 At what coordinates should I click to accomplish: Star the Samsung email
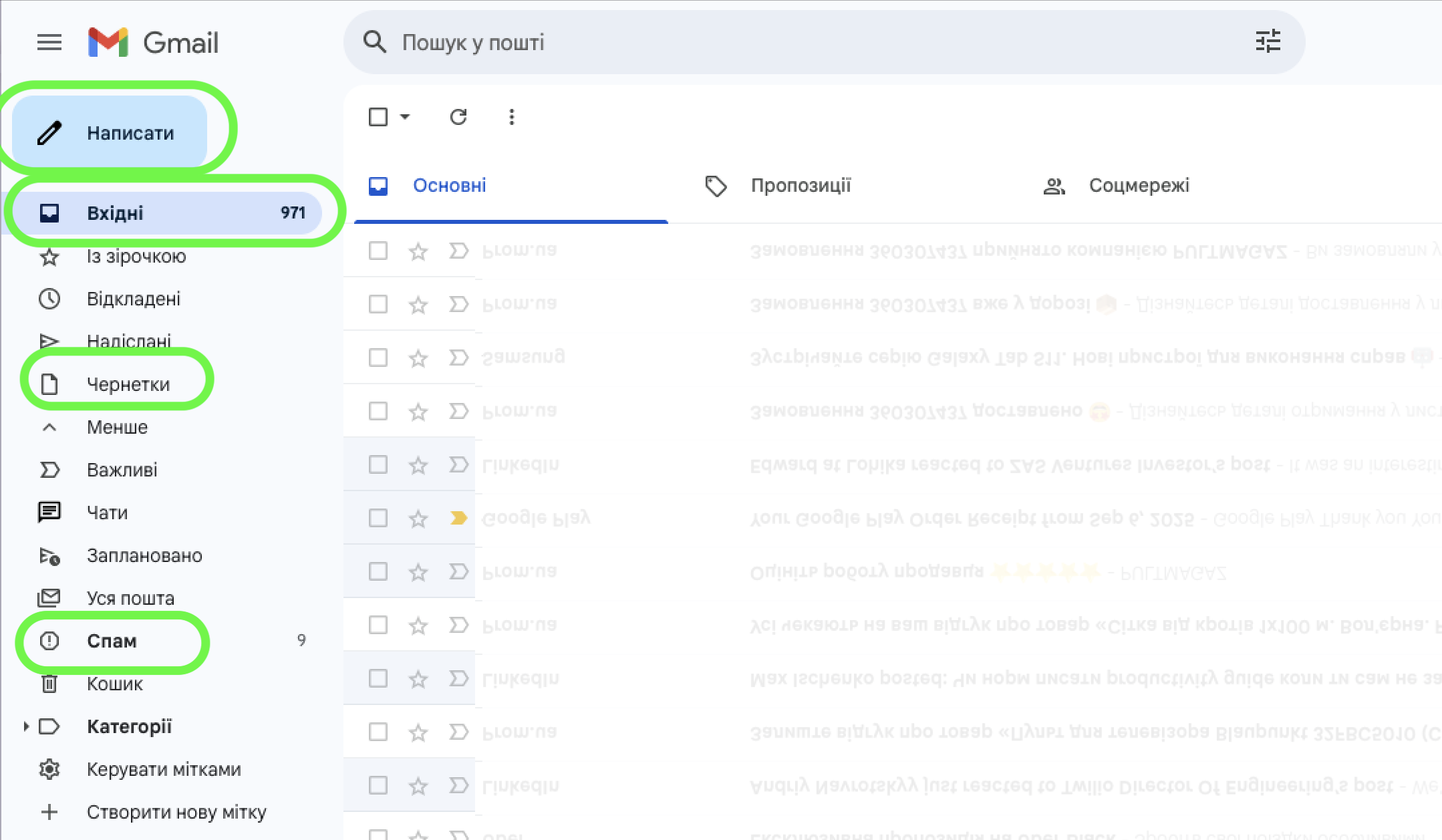coord(418,358)
